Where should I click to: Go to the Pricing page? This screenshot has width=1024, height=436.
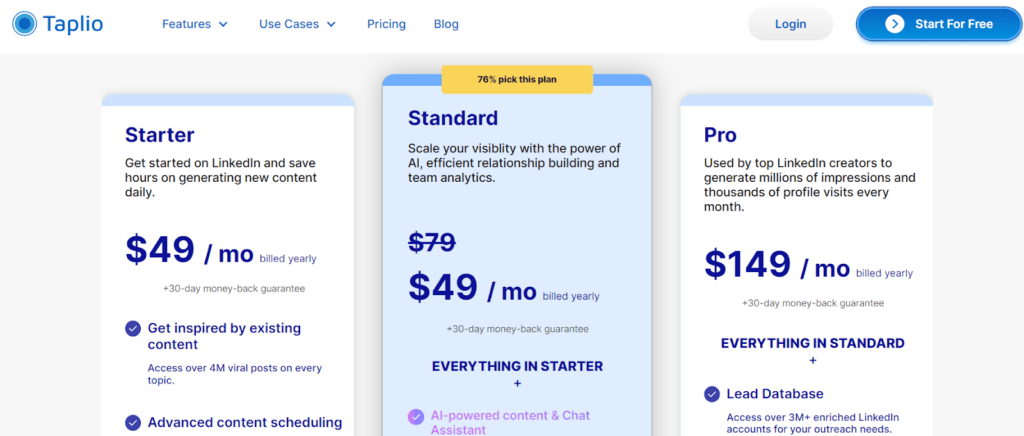(386, 24)
